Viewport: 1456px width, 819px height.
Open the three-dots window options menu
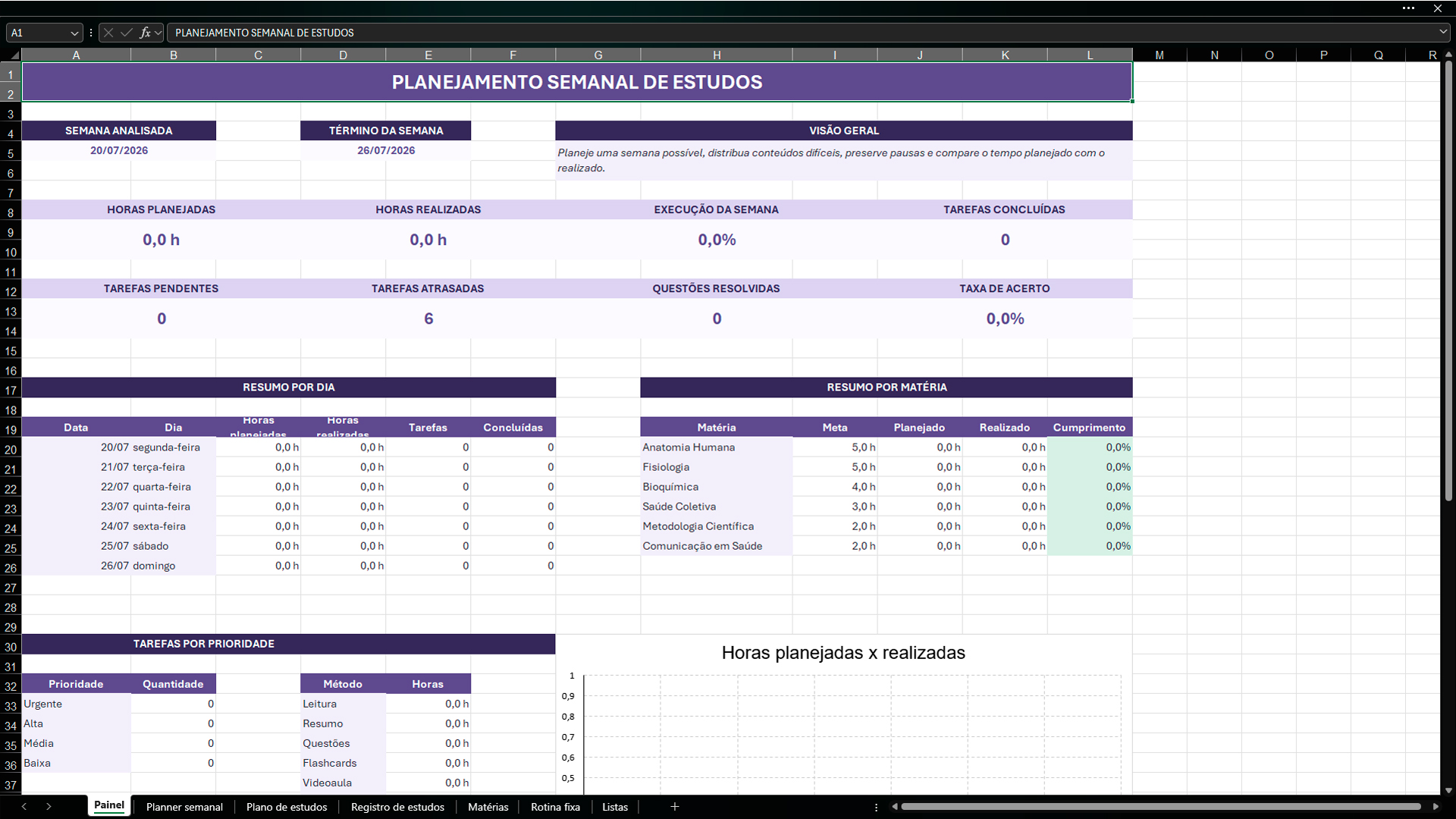1408,8
